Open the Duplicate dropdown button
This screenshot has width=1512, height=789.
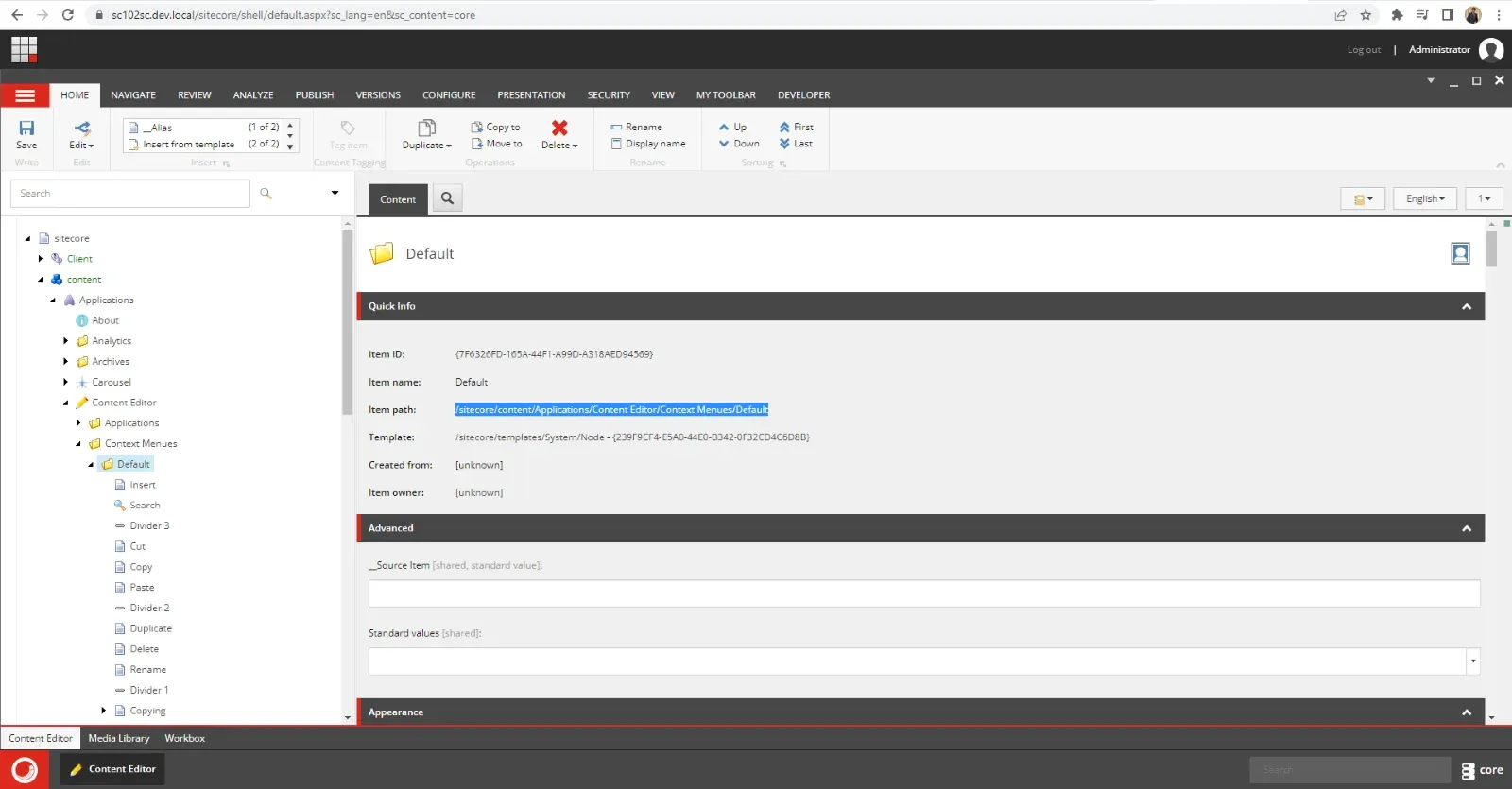click(427, 135)
